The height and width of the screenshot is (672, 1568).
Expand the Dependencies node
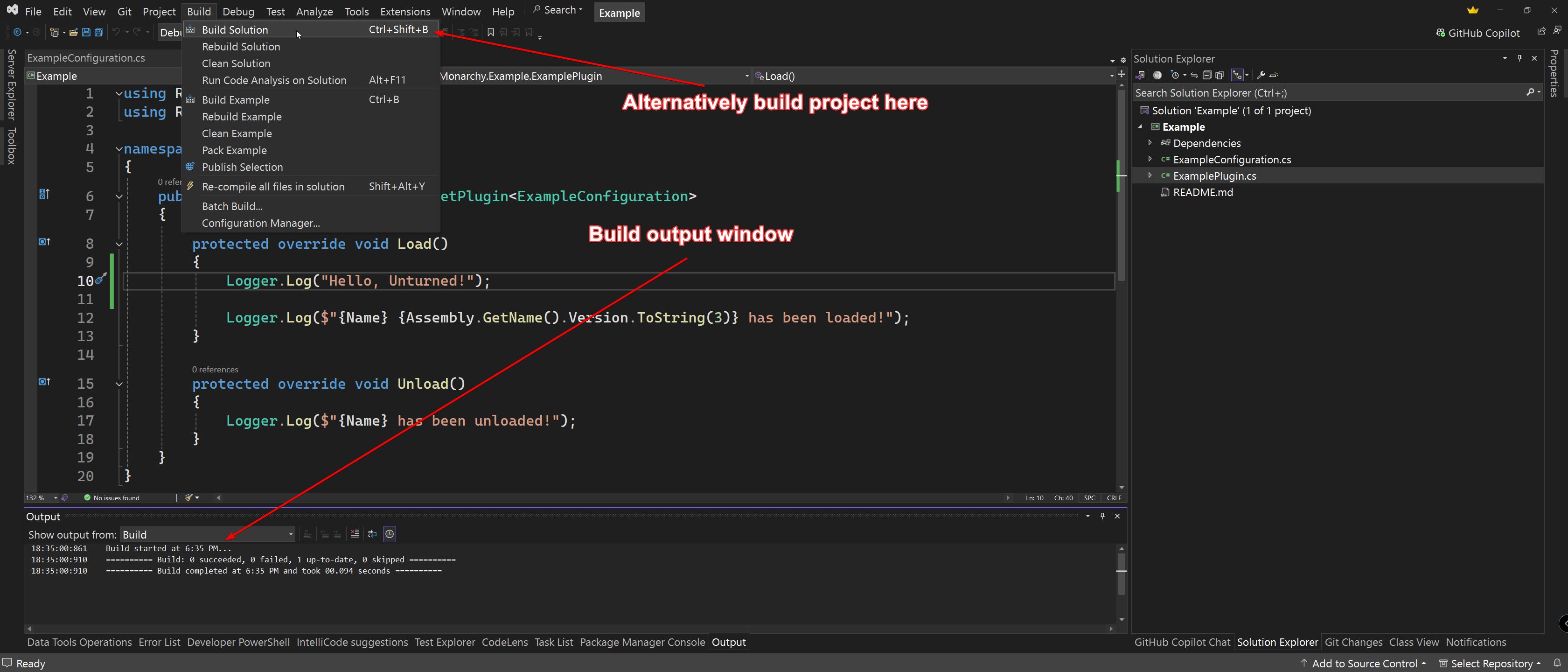1150,142
